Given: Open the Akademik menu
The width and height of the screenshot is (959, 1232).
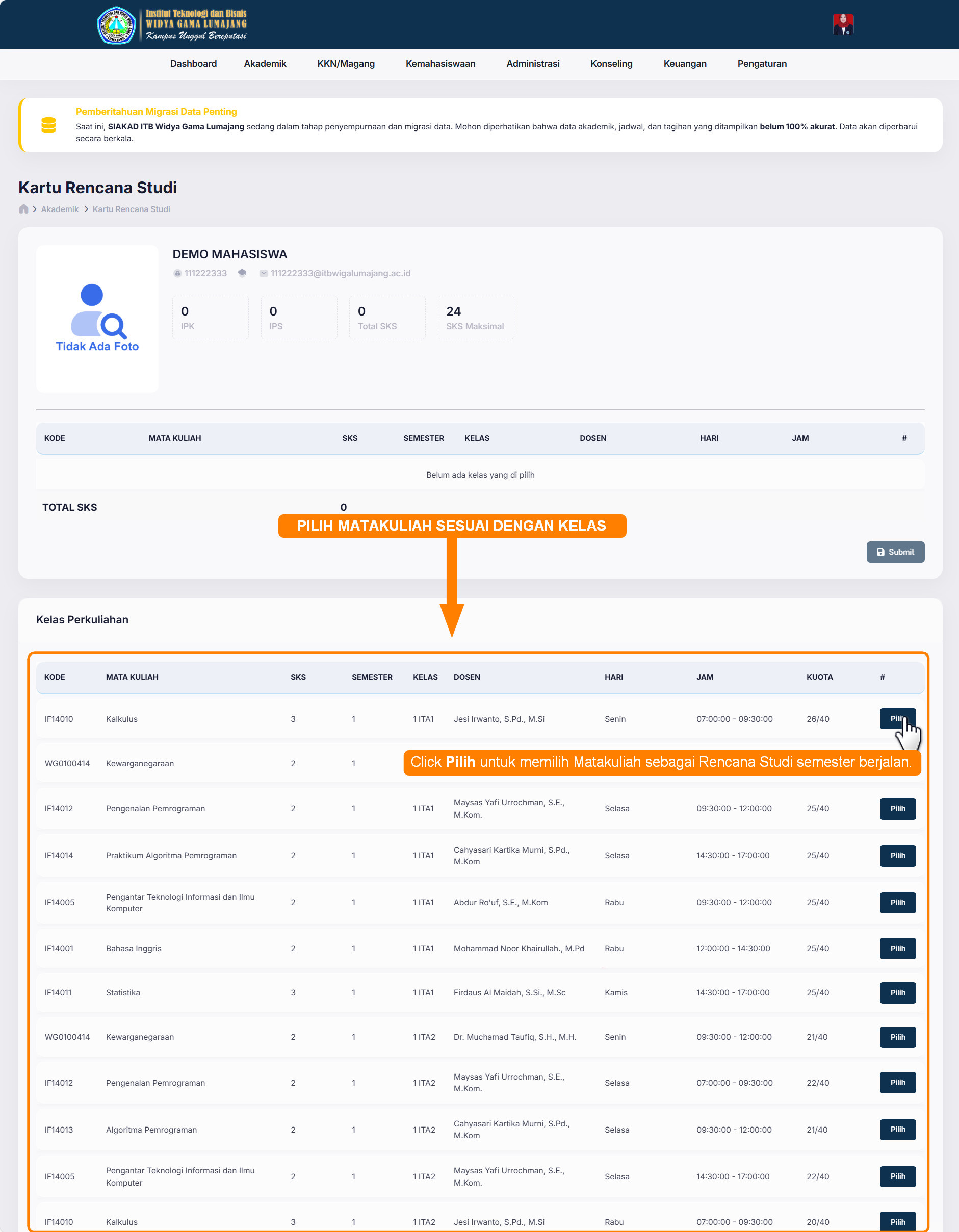Looking at the screenshot, I should [265, 64].
